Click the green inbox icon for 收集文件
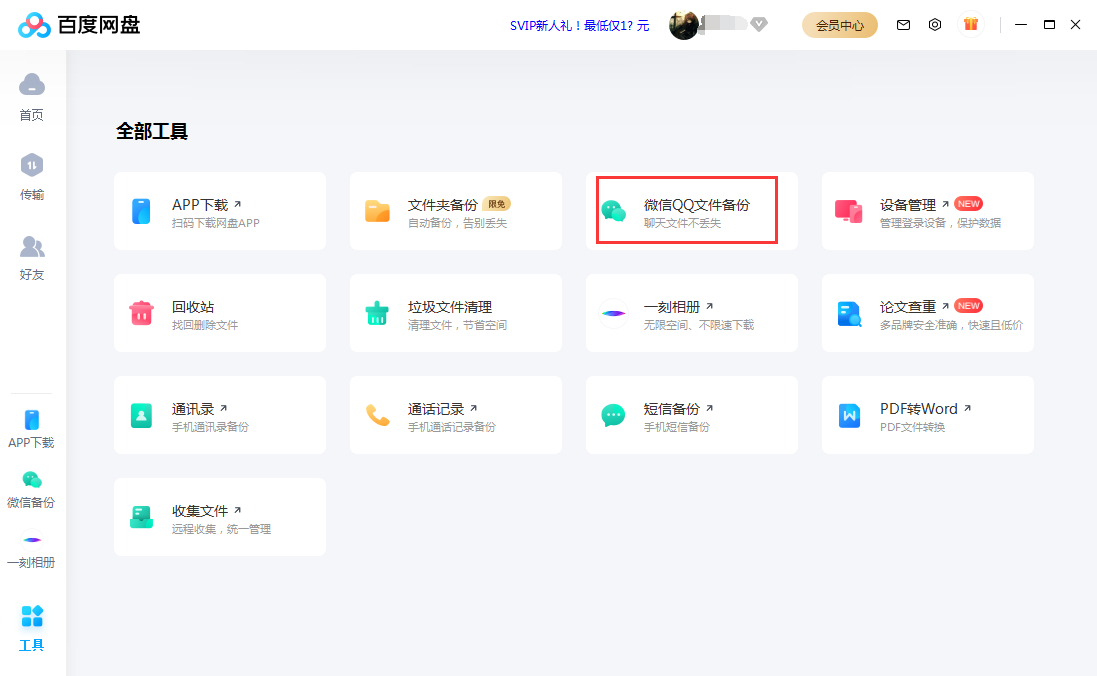This screenshot has height=676, width=1097. click(141, 517)
